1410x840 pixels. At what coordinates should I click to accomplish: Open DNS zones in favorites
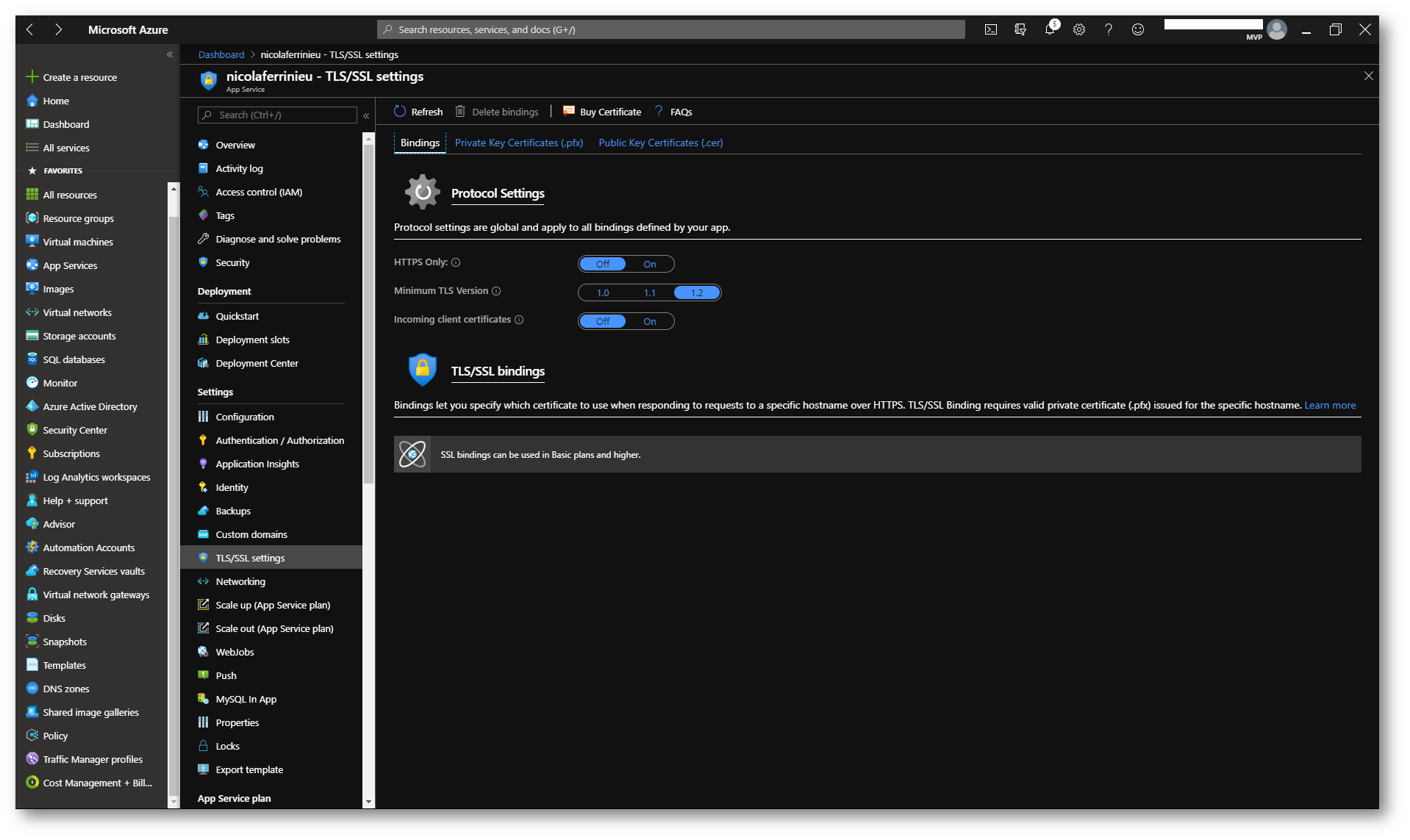[66, 689]
